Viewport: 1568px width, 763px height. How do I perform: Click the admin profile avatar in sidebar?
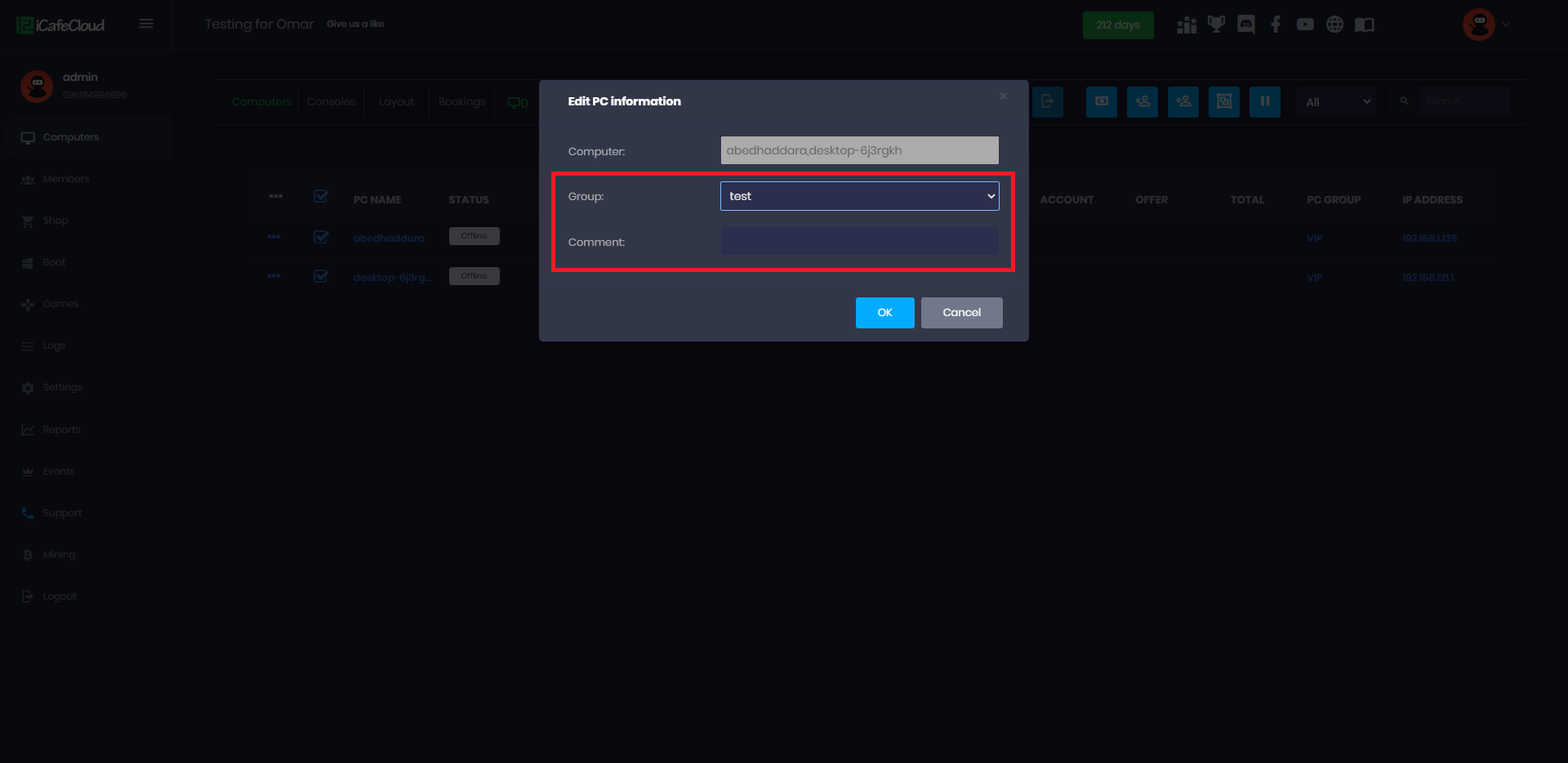pyautogui.click(x=37, y=86)
